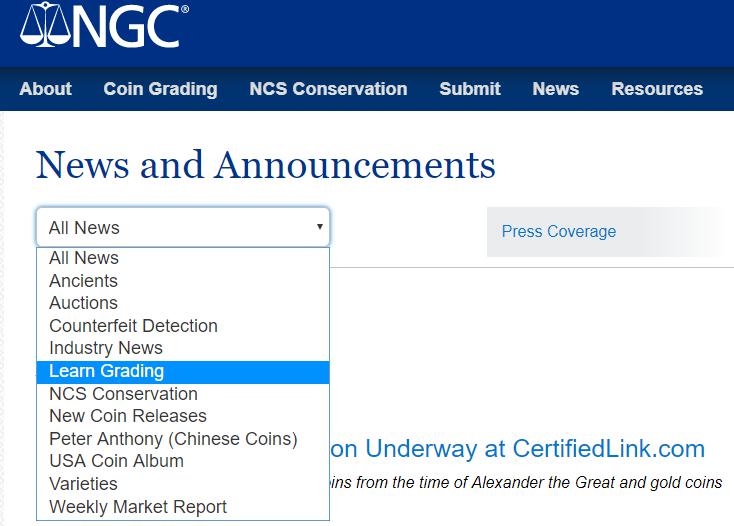Open the About menu
Screen dimensions: 734x526
click(x=45, y=89)
